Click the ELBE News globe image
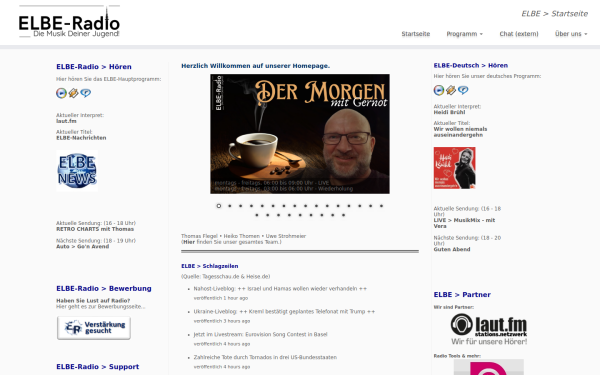Image resolution: width=600 pixels, height=375 pixels. (x=77, y=171)
